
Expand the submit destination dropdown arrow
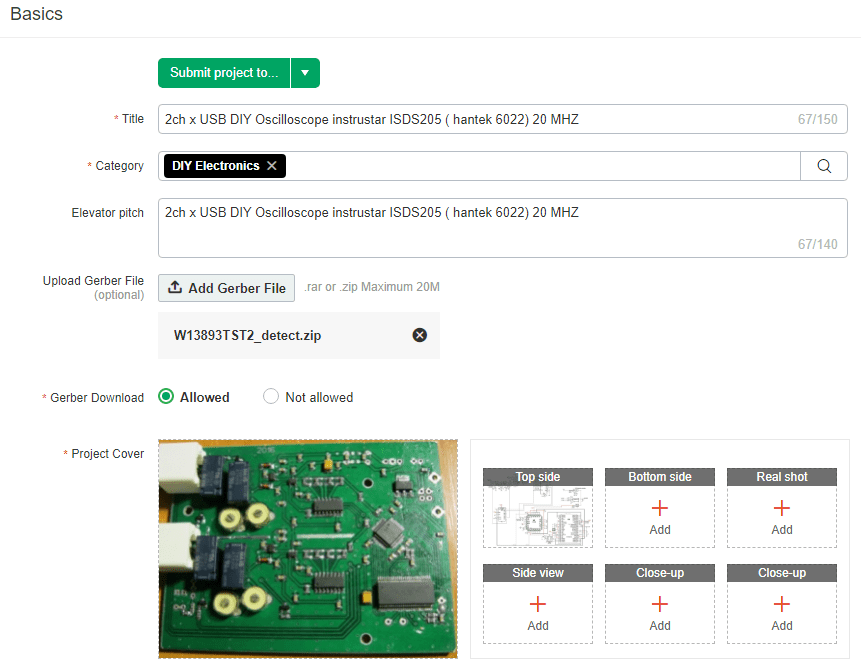pos(305,72)
